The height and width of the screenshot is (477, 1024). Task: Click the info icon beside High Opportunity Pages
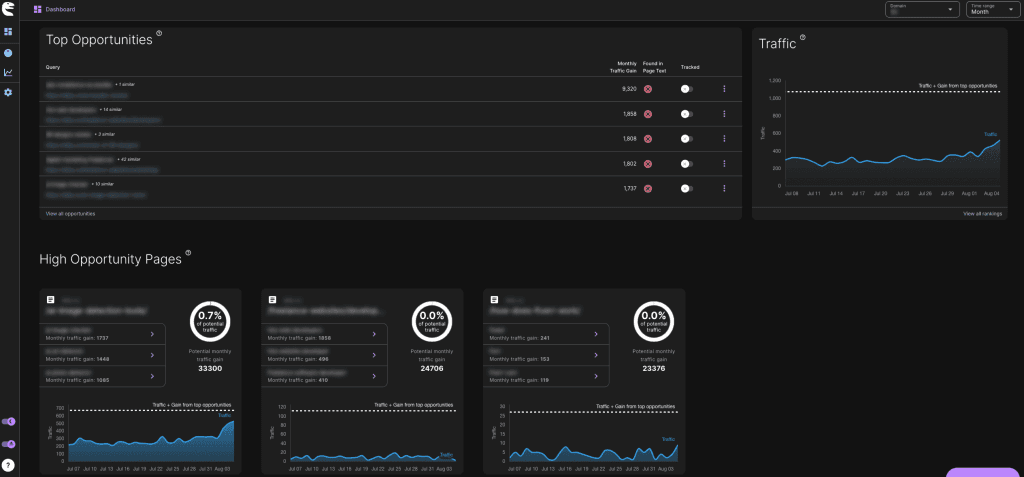(188, 253)
